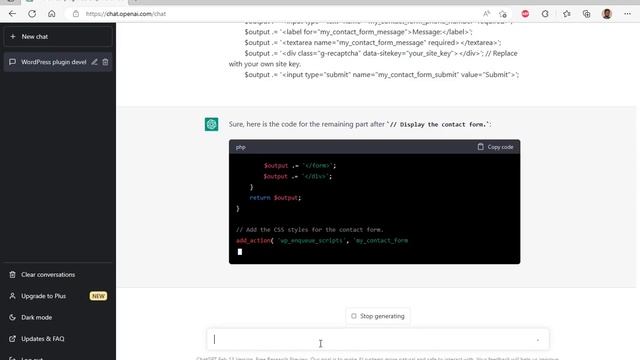Open the browser profile avatar
This screenshot has height=360, width=640.
607,14
